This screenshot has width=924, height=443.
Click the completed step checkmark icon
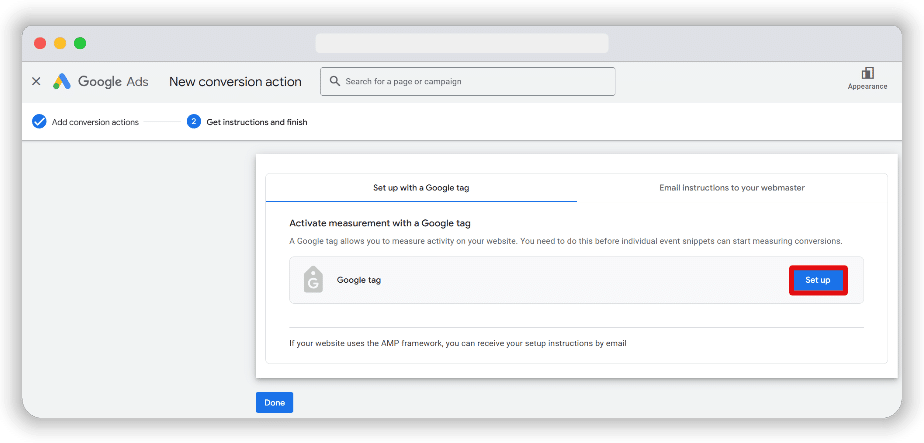(39, 122)
